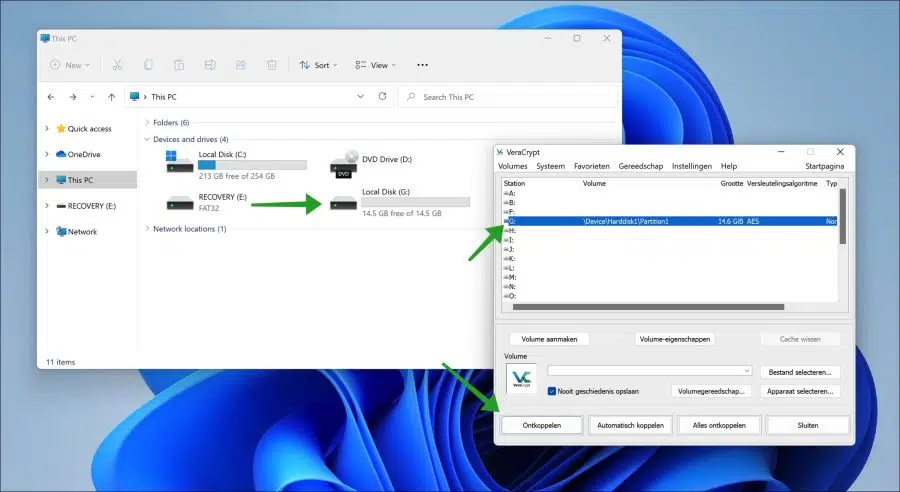The image size is (900, 492).
Task: Refresh the This PC view
Action: [x=382, y=96]
